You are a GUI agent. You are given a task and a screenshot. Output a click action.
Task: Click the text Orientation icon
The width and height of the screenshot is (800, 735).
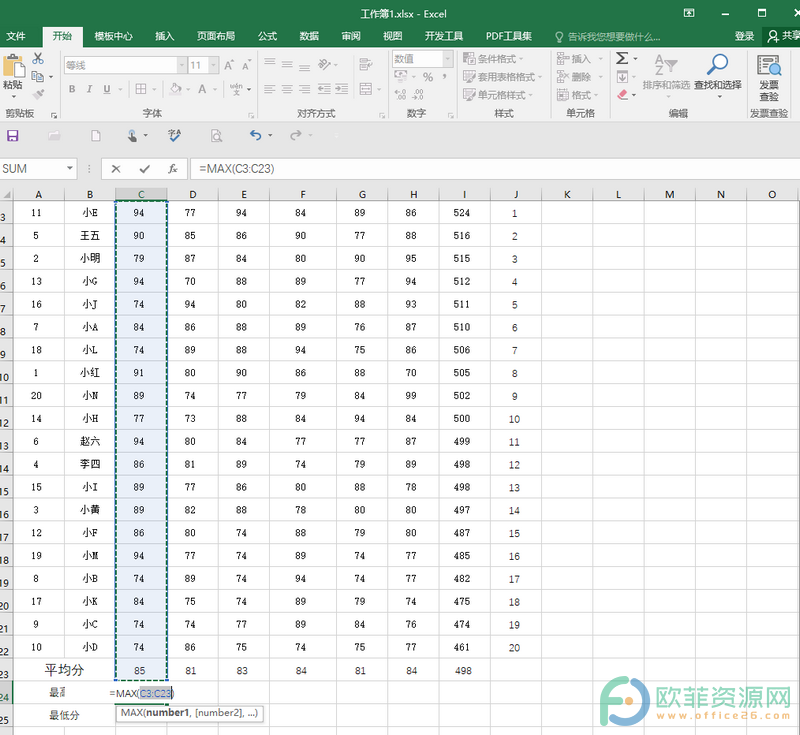pyautogui.click(x=324, y=64)
